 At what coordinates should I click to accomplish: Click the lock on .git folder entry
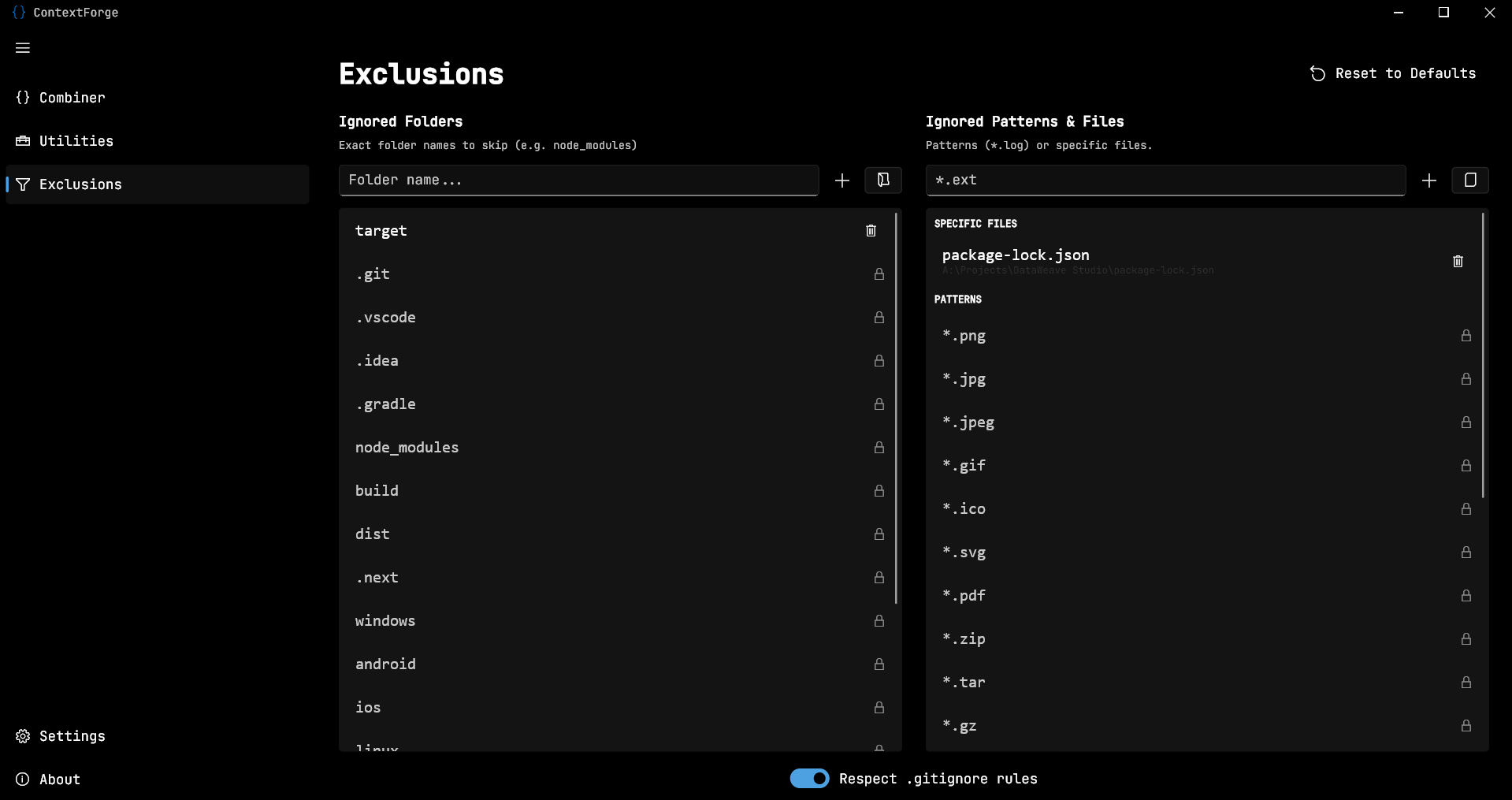point(879,274)
